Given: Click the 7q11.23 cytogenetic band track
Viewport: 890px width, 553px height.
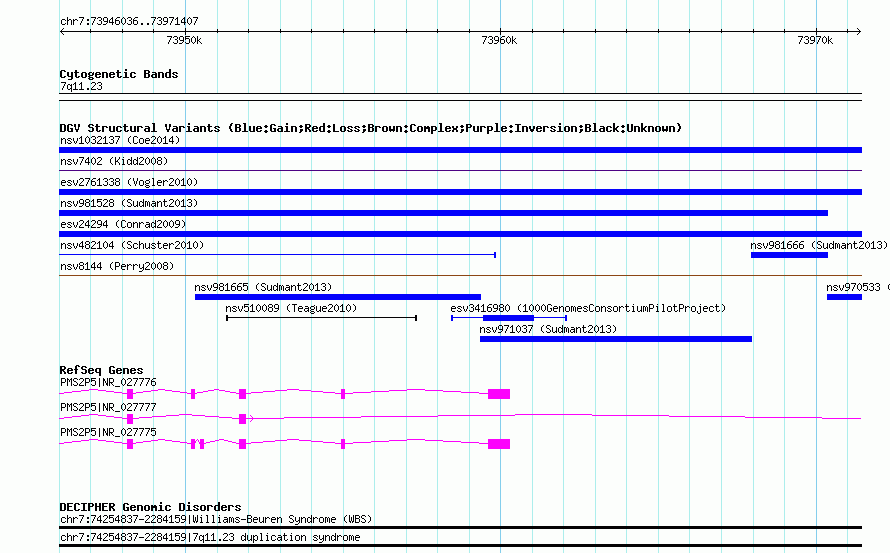Looking at the screenshot, I should pyautogui.click(x=460, y=97).
